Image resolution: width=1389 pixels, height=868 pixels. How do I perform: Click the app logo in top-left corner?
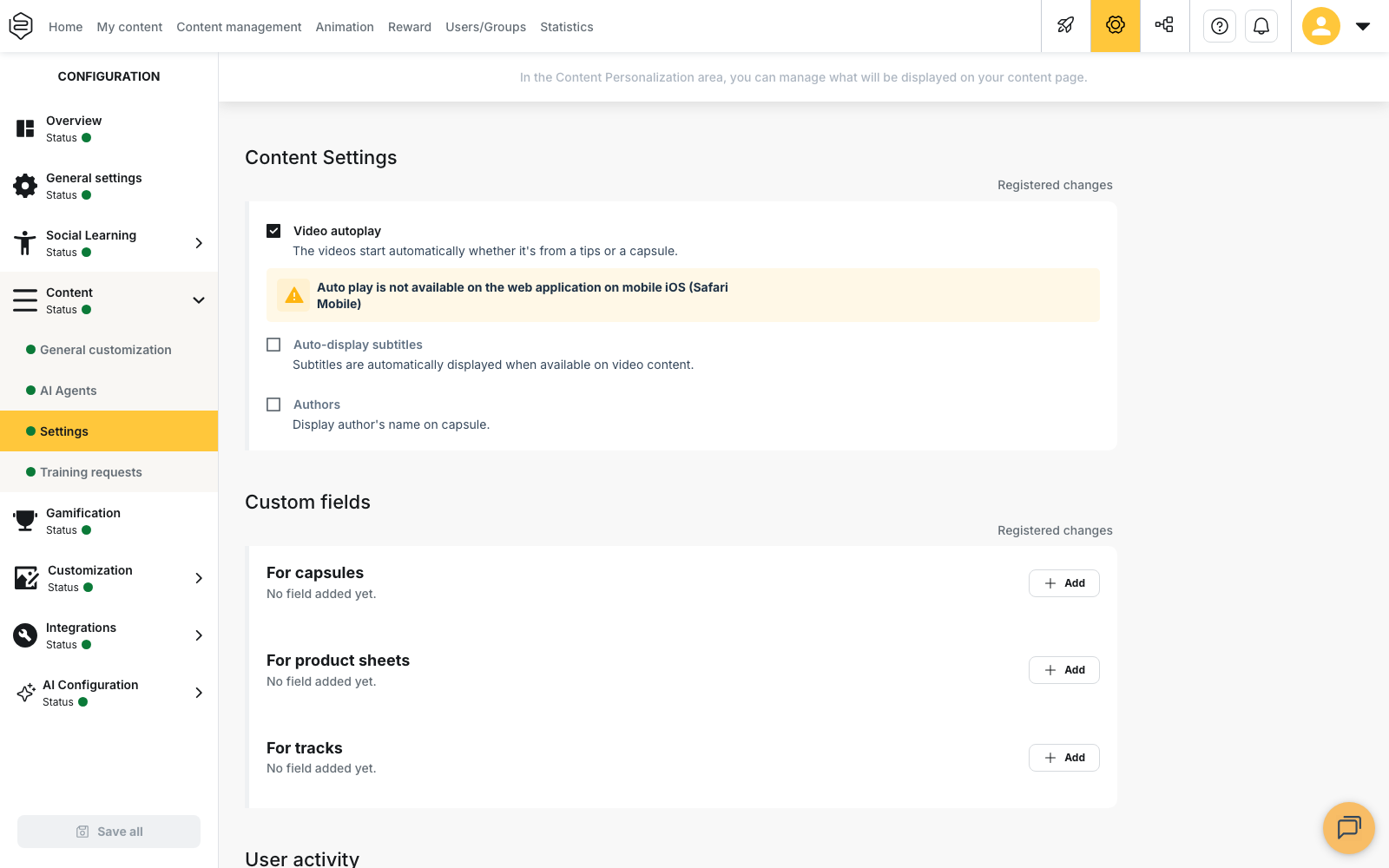21,26
